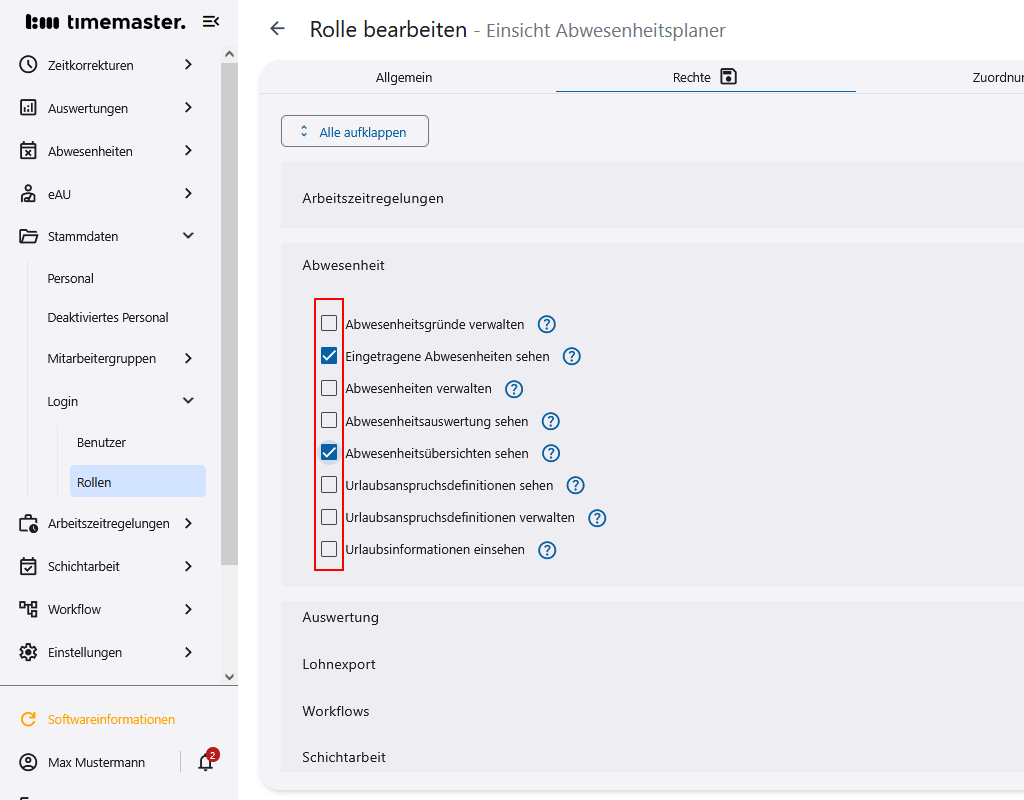Uncheck Abwesenheitsübersichten sehen
1024x800 pixels.
[329, 453]
